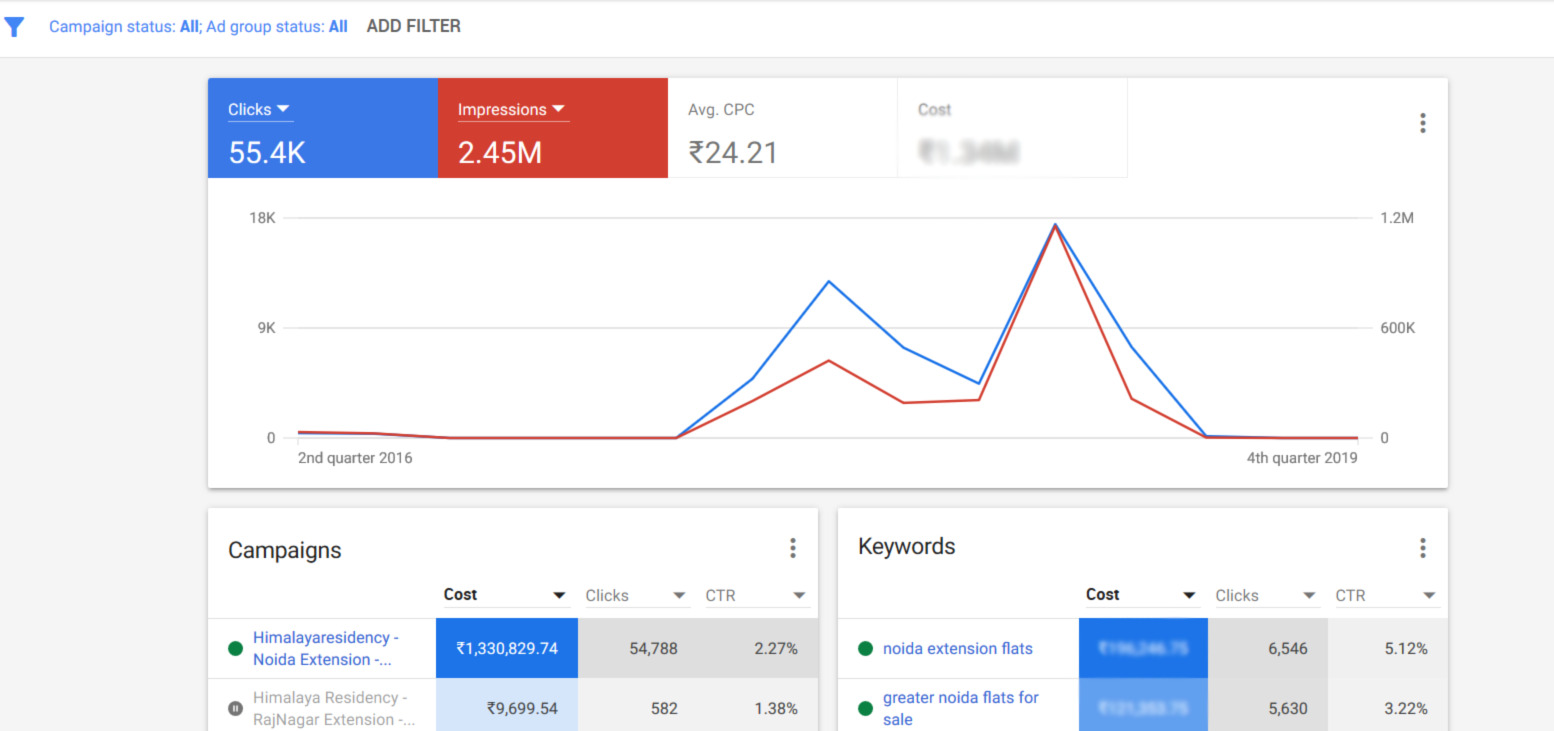Open the Keywords card three-dot menu
This screenshot has height=731, width=1554.
[x=1422, y=548]
